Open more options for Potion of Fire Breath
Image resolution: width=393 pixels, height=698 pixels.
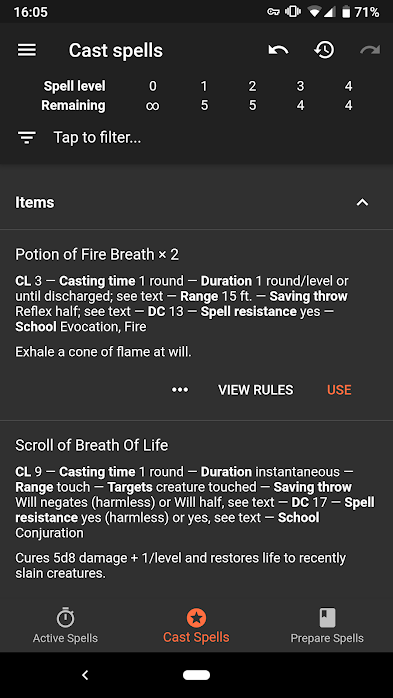coord(180,390)
